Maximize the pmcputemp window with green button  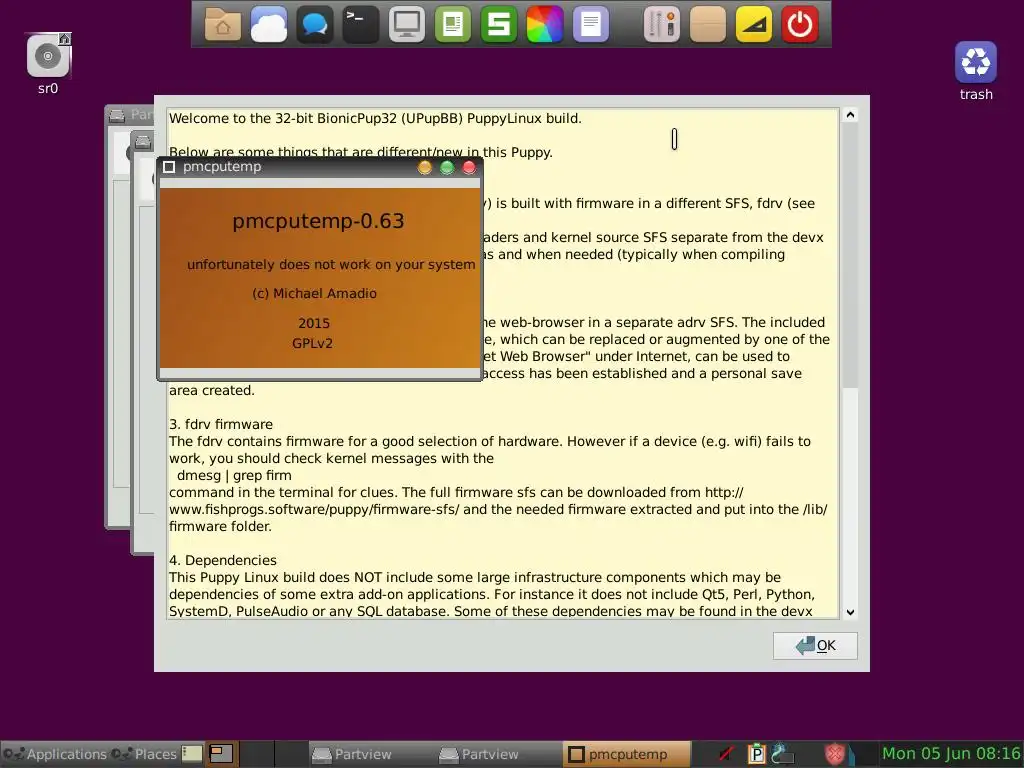(447, 168)
